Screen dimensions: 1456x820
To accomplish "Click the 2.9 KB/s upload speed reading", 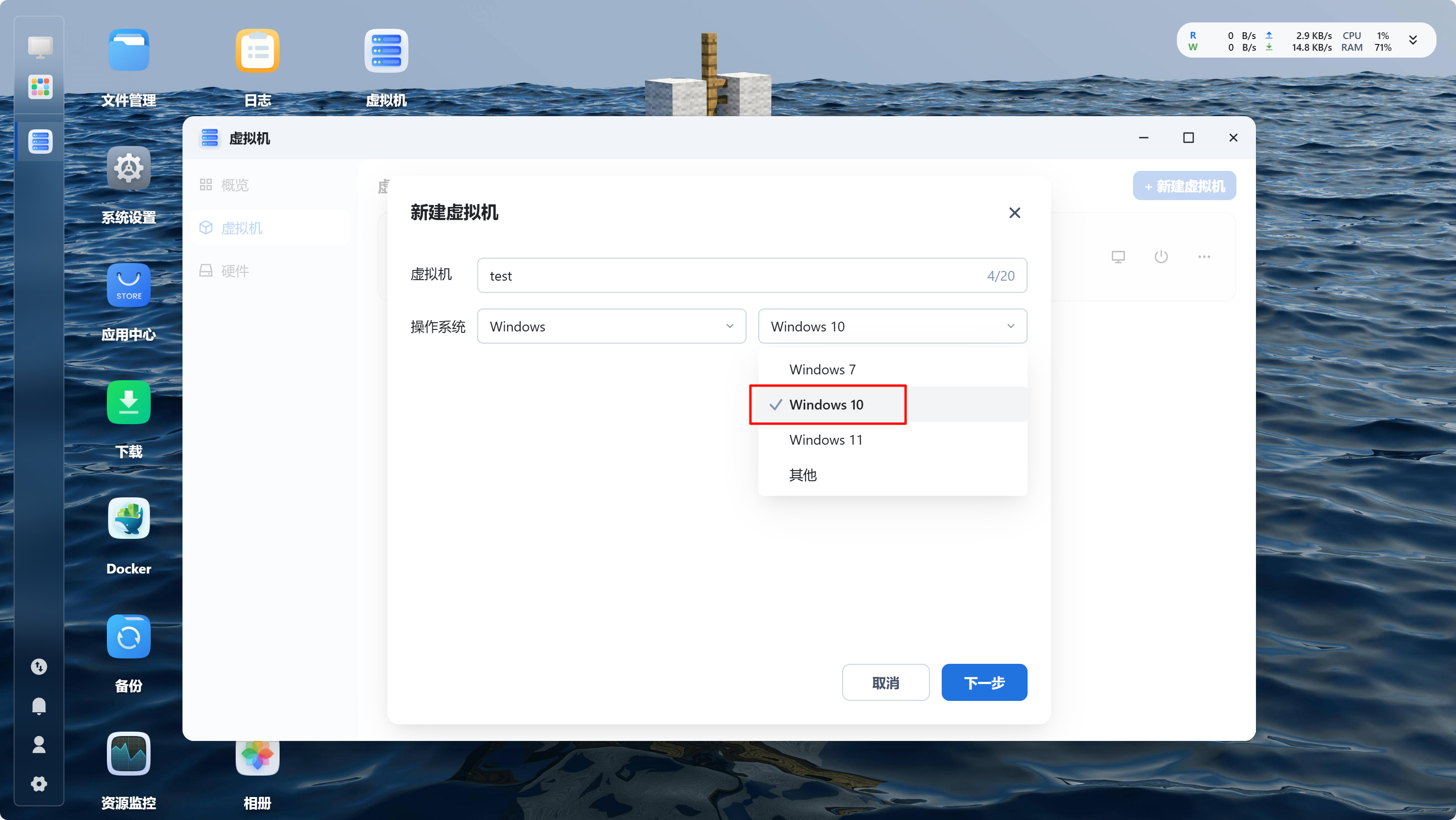I will click(1314, 35).
